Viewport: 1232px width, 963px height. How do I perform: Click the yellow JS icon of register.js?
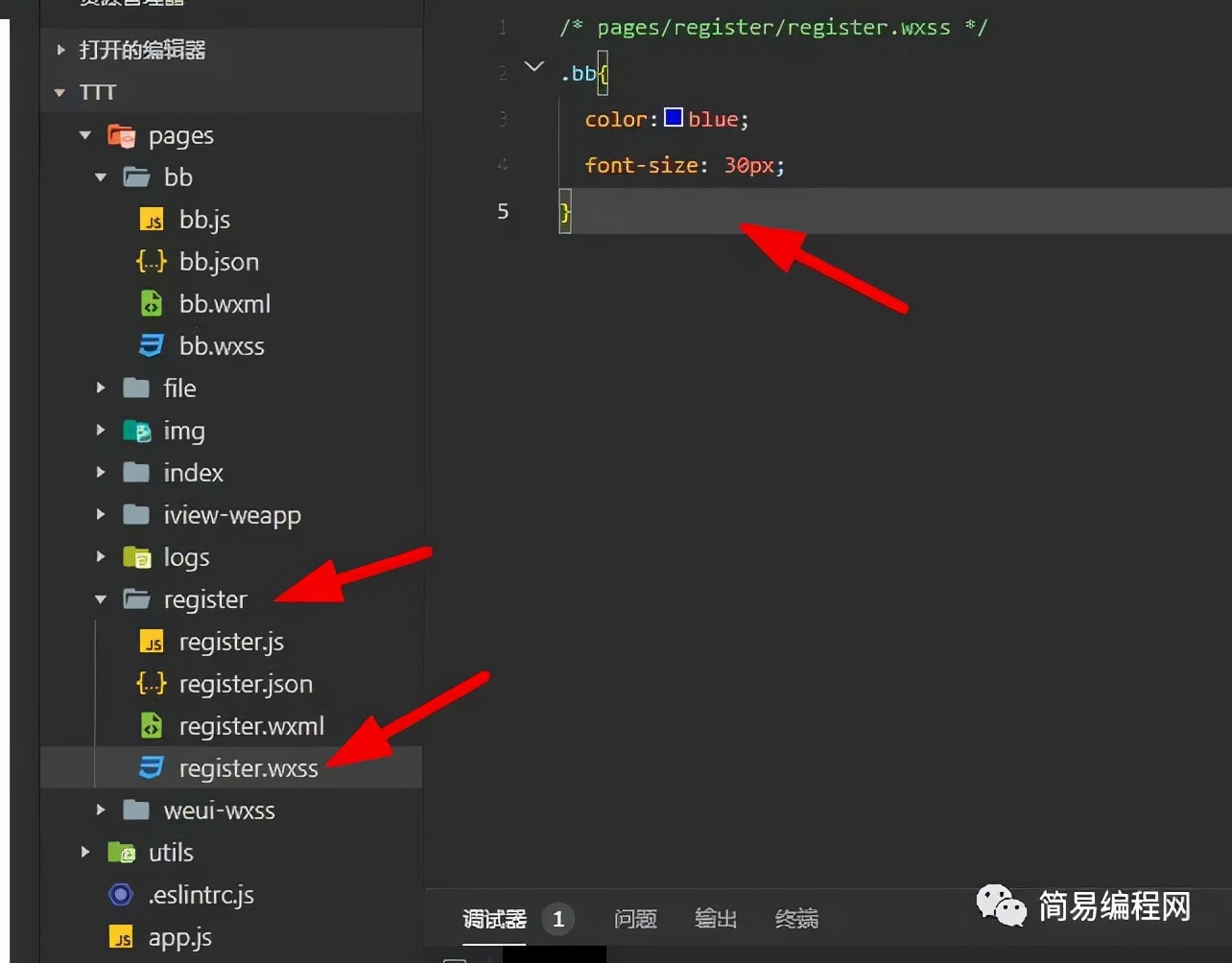152,642
